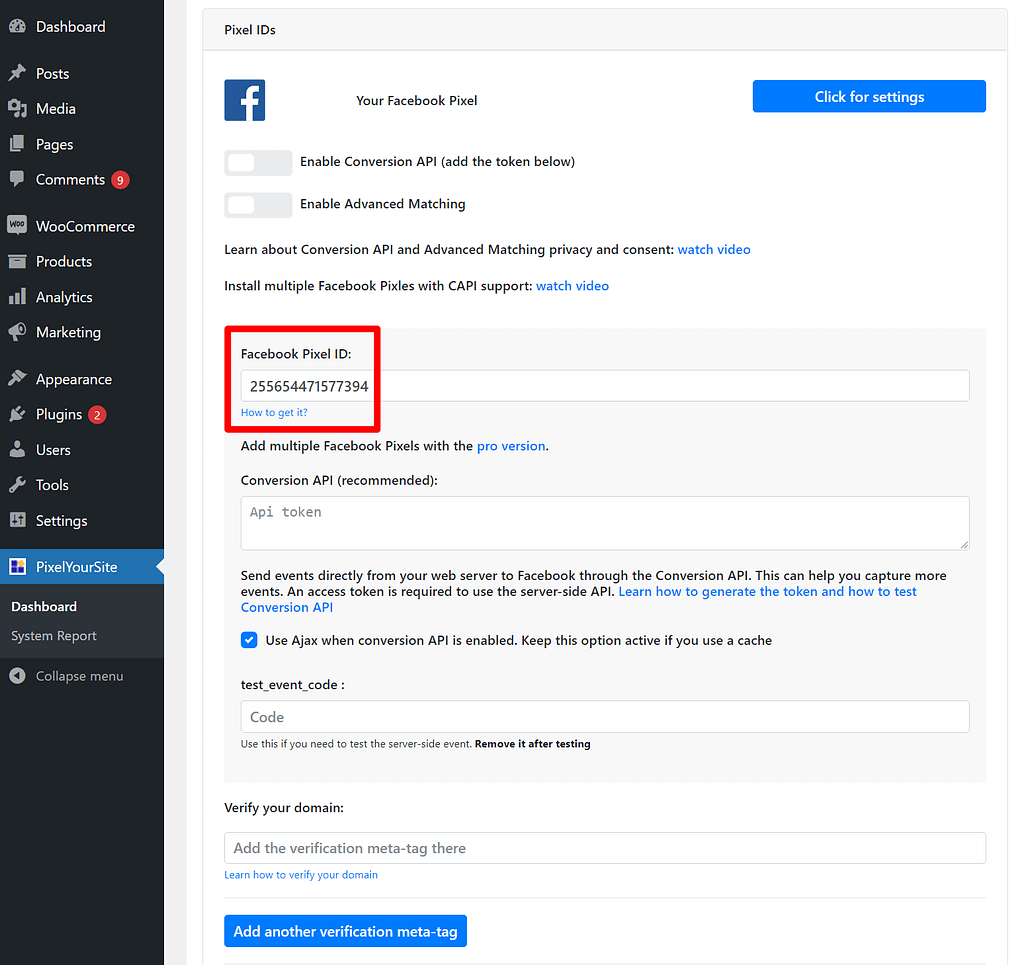Click the test_event_code Code field
The width and height of the screenshot is (1024, 965).
[605, 717]
